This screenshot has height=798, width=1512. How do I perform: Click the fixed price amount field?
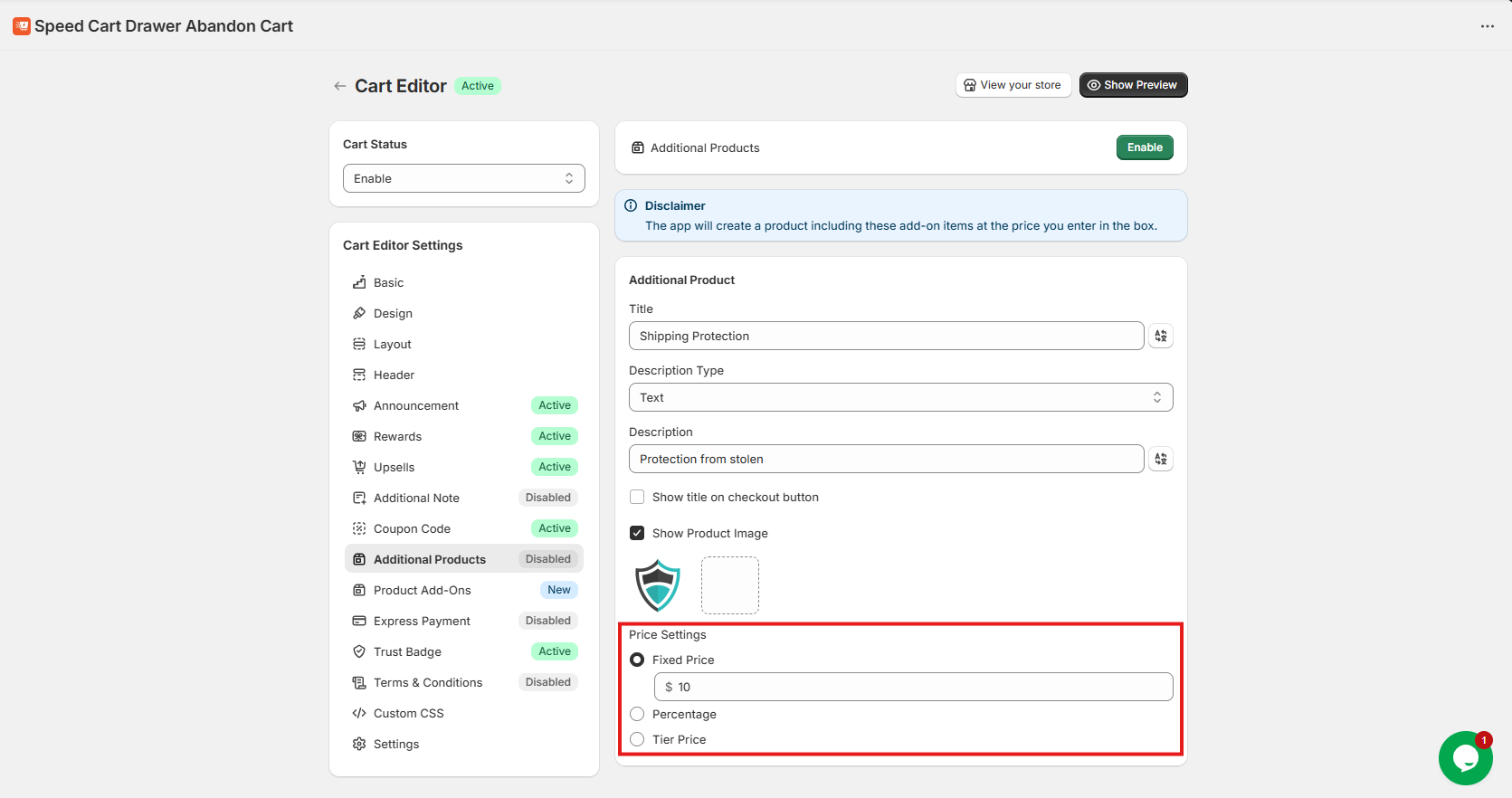914,687
